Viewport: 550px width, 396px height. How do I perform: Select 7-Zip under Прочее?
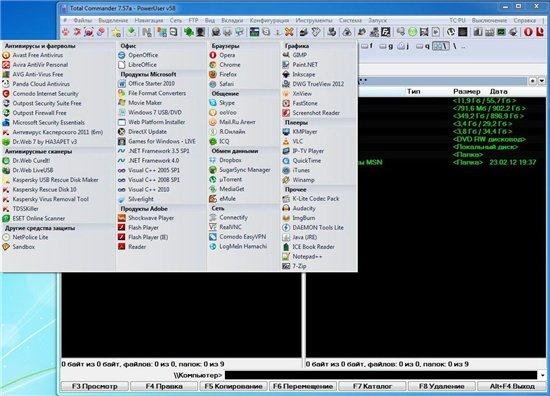294,266
